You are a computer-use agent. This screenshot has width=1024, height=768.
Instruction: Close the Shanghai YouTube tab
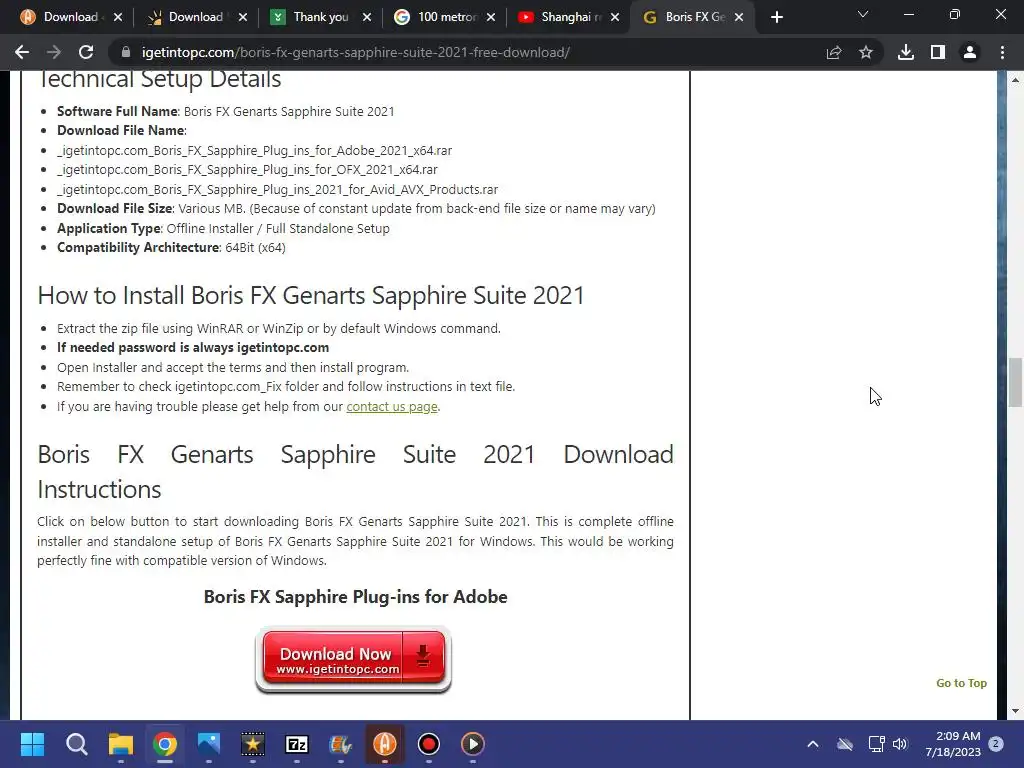(615, 17)
